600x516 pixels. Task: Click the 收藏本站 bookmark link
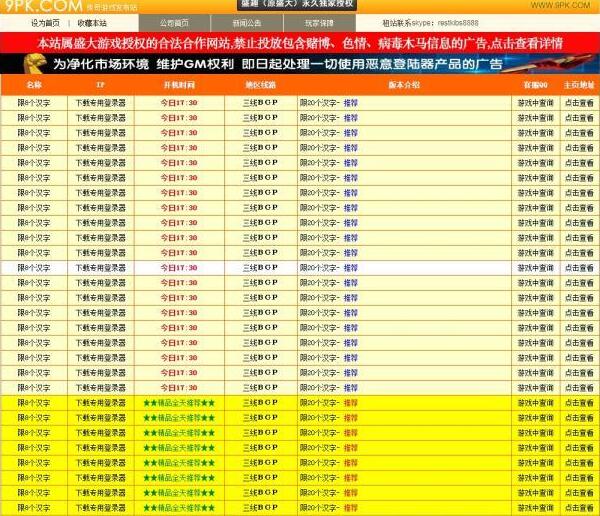point(92,22)
